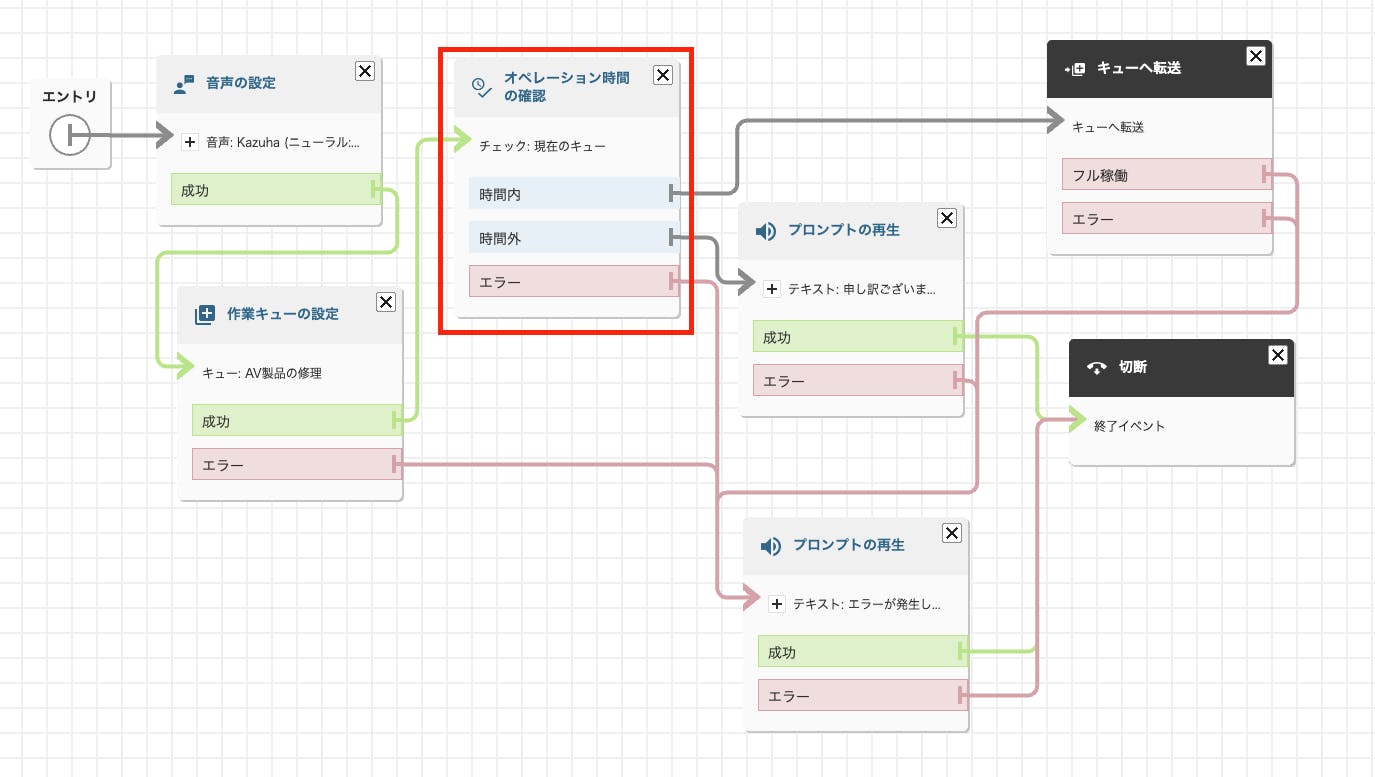Close the 作業キューの設定 block
This screenshot has height=777, width=1375.
pos(386,301)
